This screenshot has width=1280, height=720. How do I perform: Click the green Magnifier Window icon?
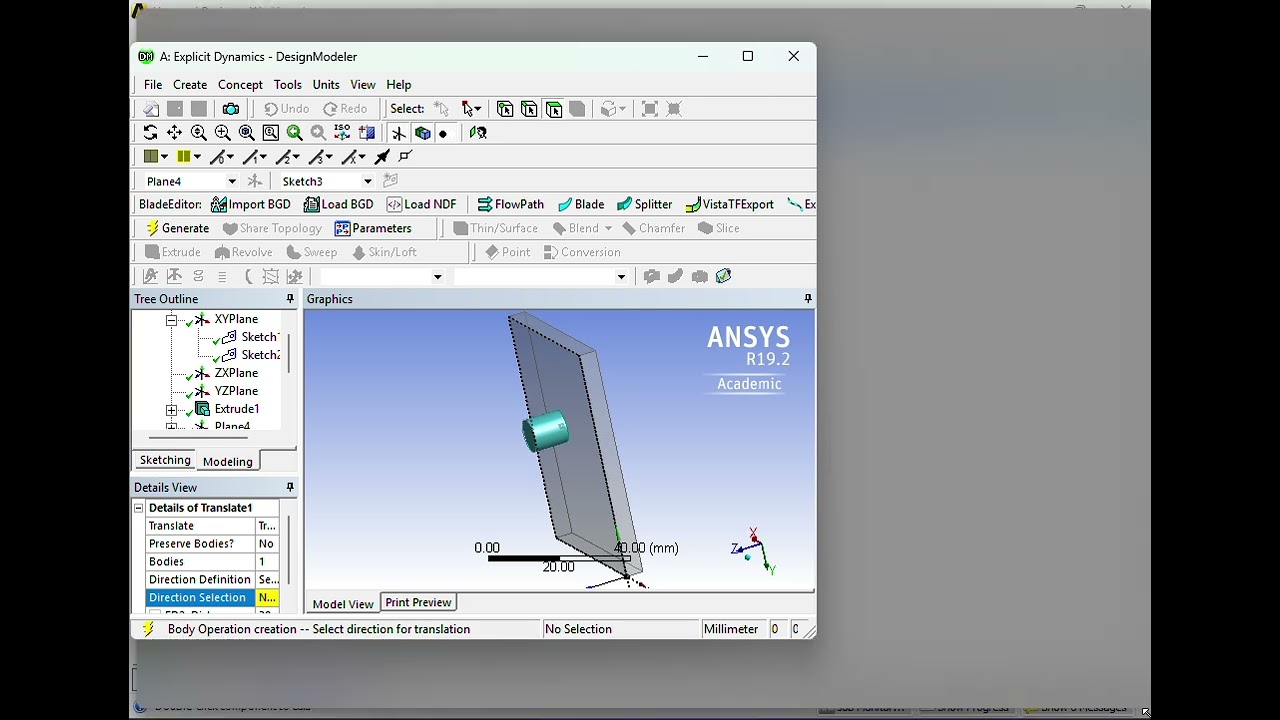coord(294,133)
